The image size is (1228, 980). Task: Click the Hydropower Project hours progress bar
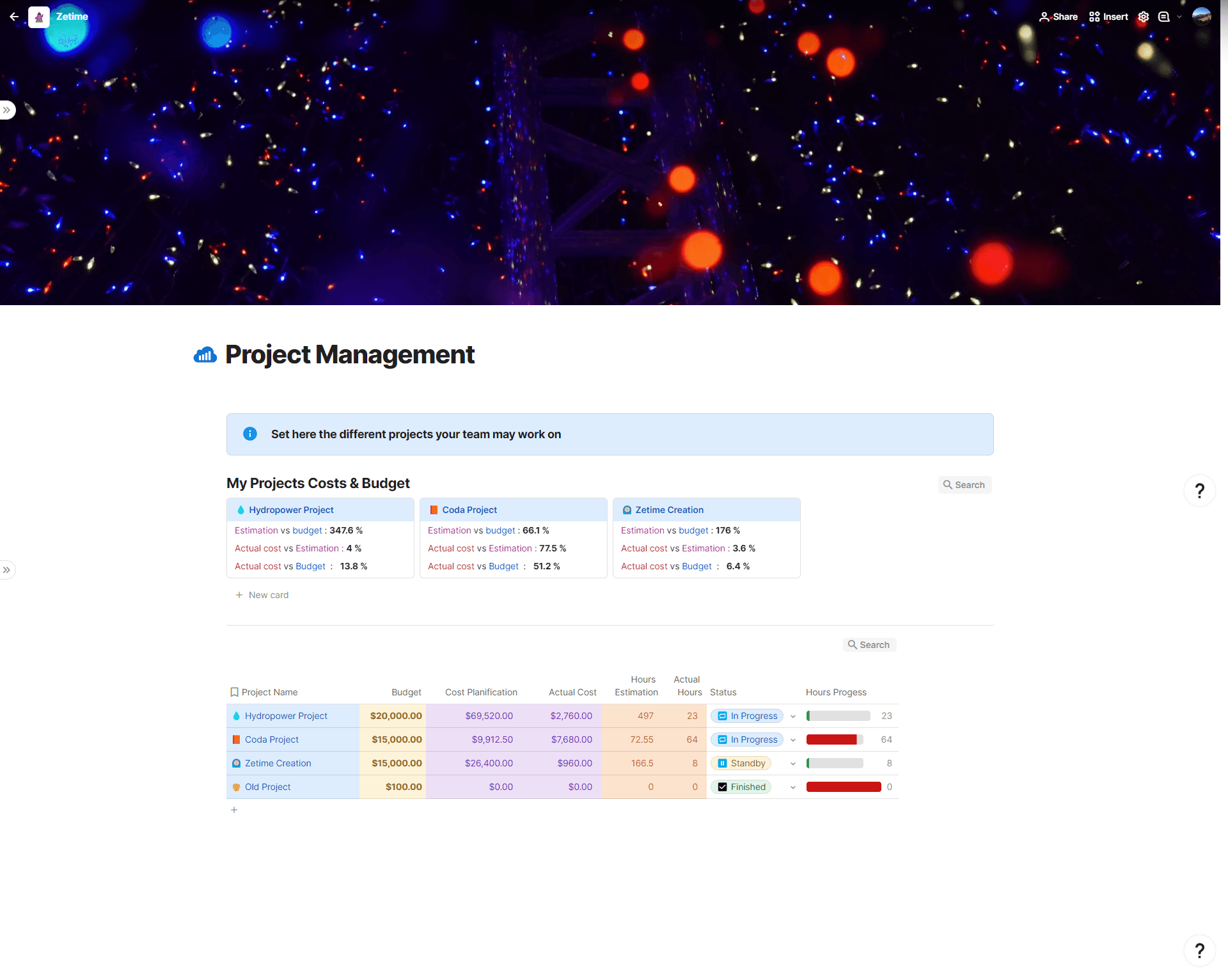[x=838, y=716]
